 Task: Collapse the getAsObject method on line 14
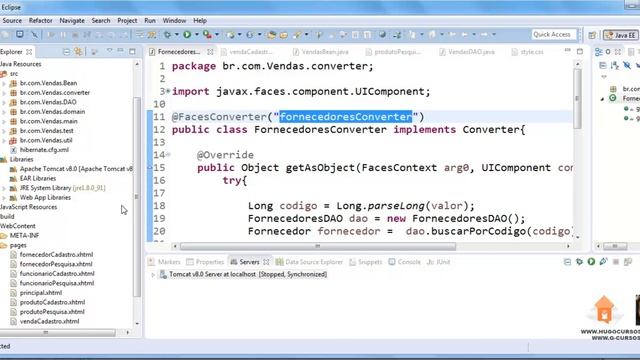click(x=168, y=154)
